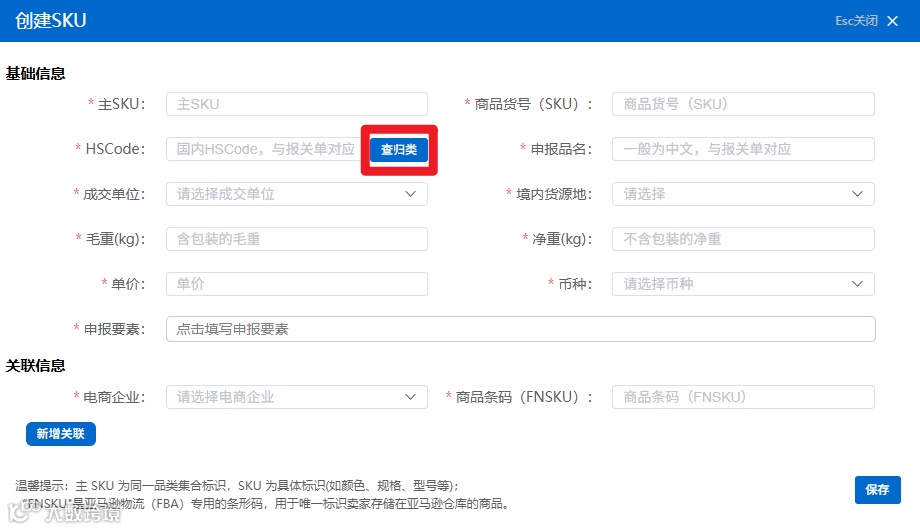This screenshot has height=530, width=920.
Task: Click the FNSKU explanation text line
Action: 267,504
